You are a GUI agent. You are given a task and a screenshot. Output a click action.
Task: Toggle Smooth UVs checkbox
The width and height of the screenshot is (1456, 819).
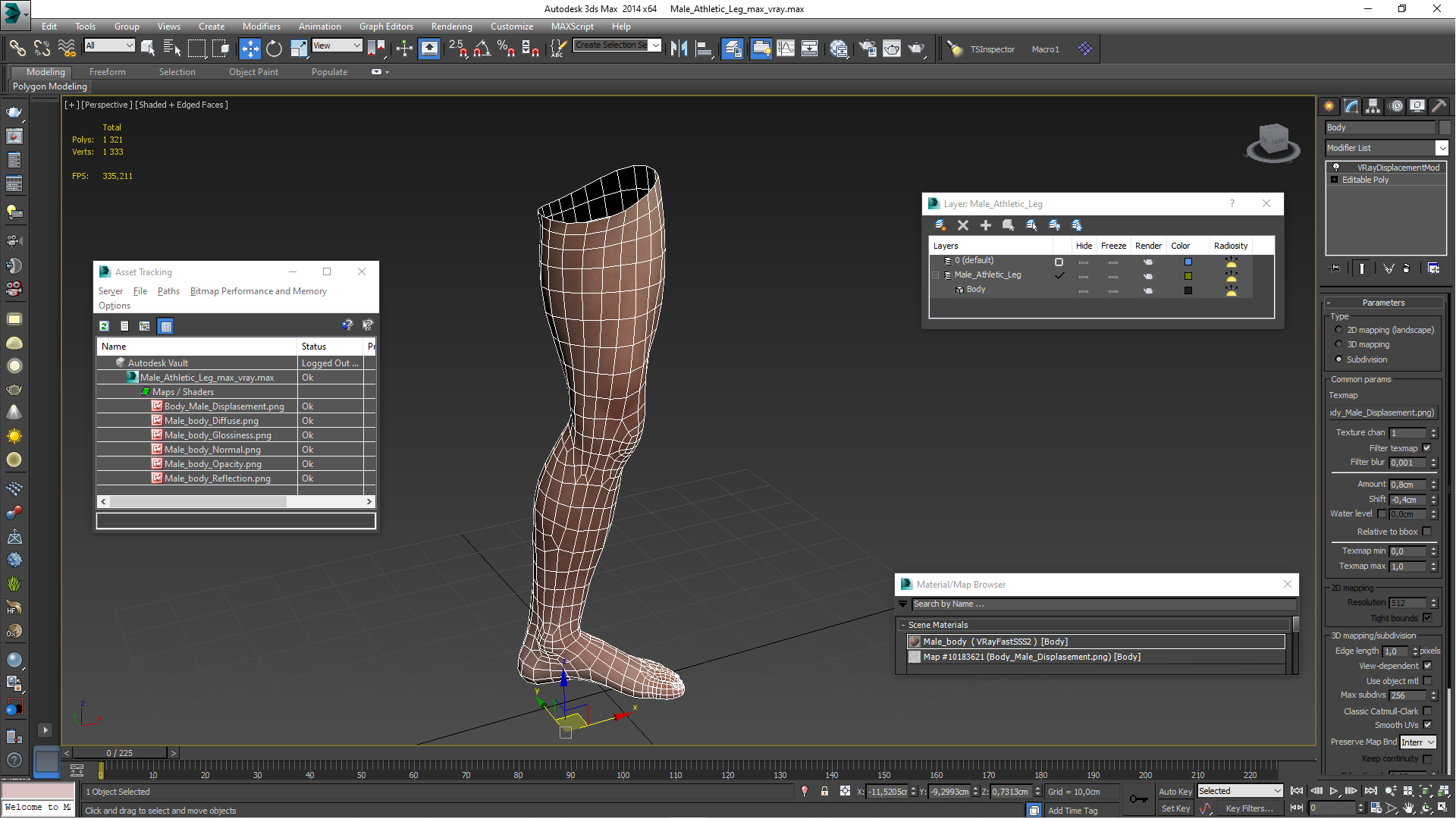(1427, 725)
